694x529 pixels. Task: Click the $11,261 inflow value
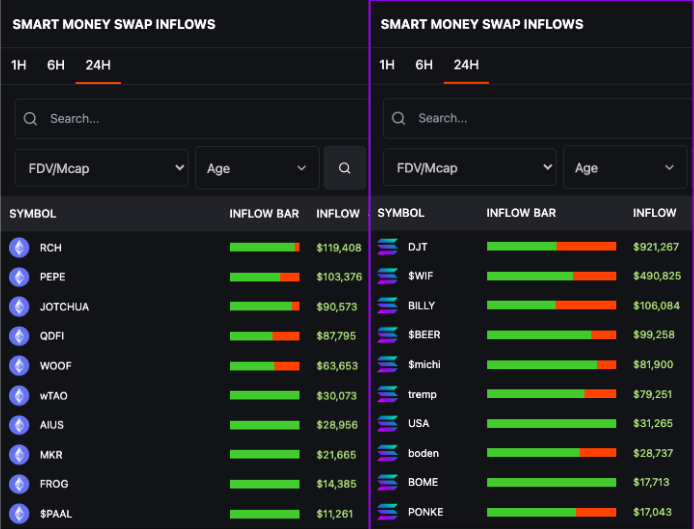coord(335,514)
